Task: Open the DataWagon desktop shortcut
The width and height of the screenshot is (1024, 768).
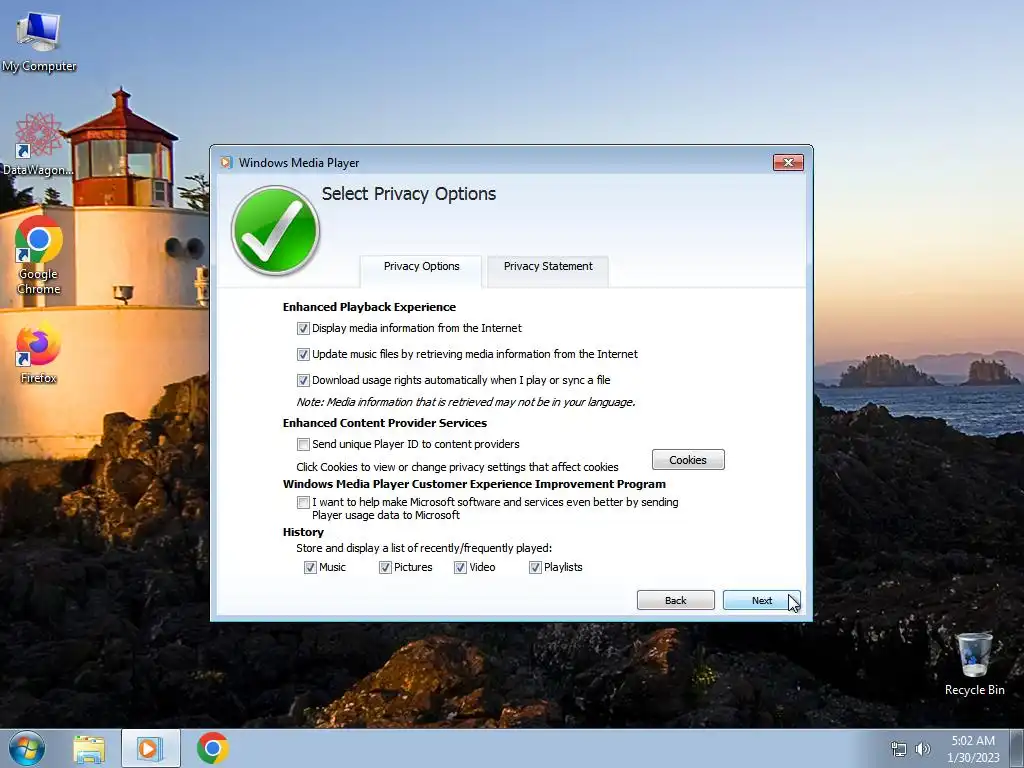Action: 39,145
